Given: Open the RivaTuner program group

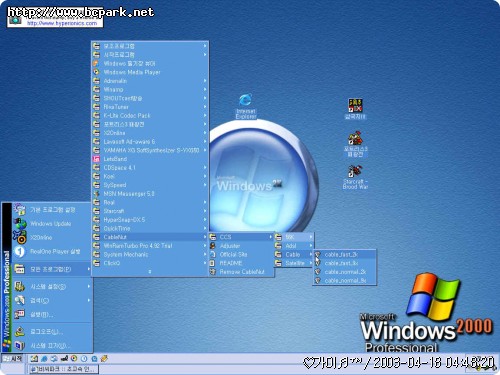Looking at the screenshot, I should 150,107.
